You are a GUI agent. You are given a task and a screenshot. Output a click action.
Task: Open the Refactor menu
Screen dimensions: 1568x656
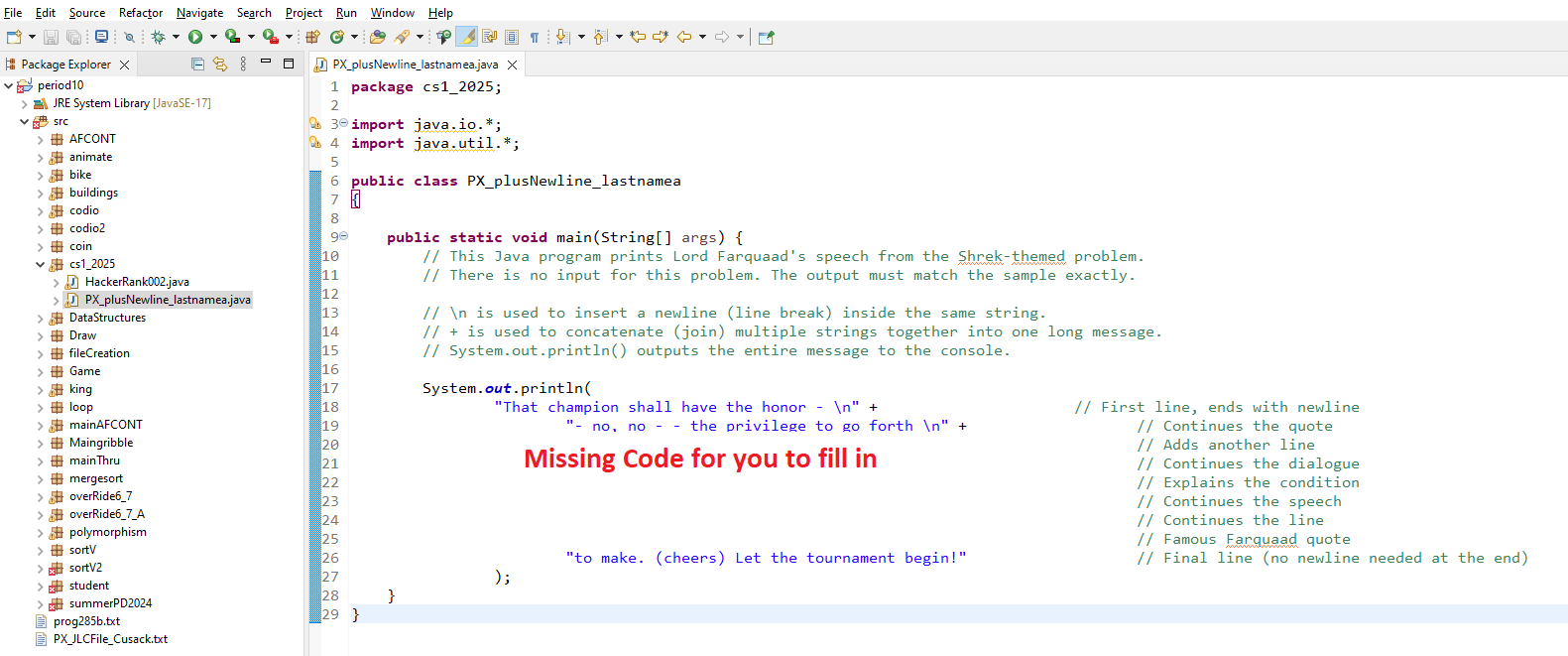click(x=141, y=13)
